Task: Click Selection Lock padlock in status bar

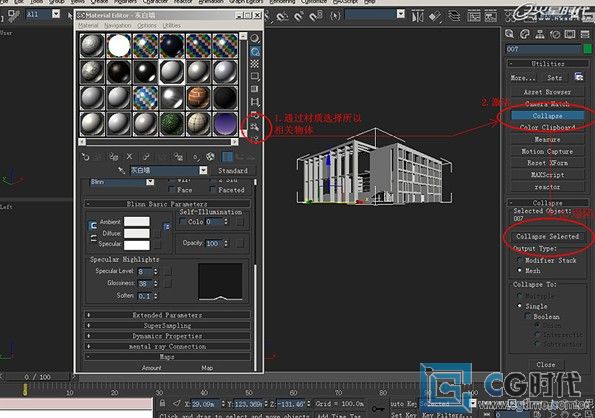Action: point(163,403)
